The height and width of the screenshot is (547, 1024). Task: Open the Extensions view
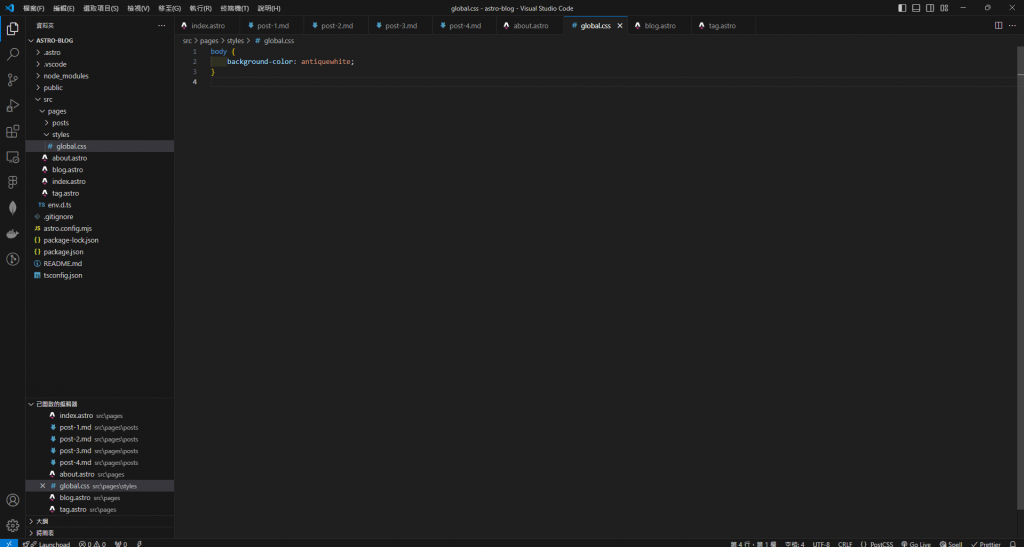coord(12,132)
